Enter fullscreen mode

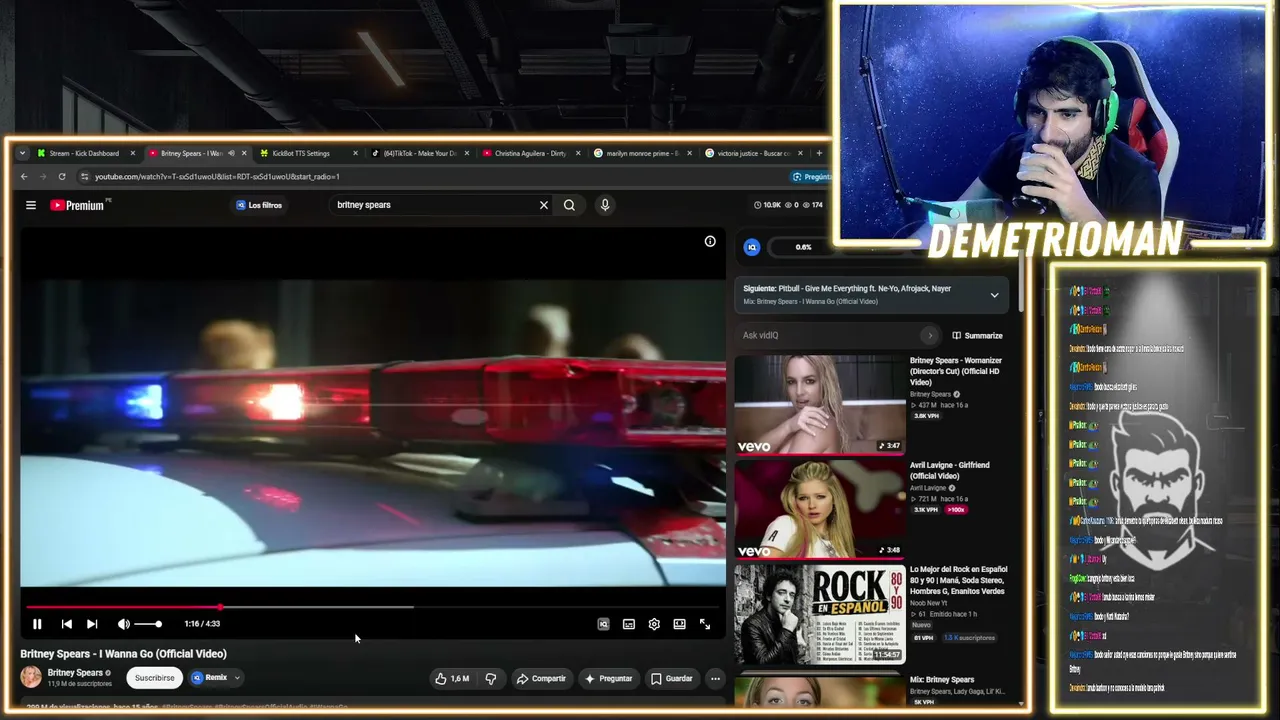pos(705,624)
